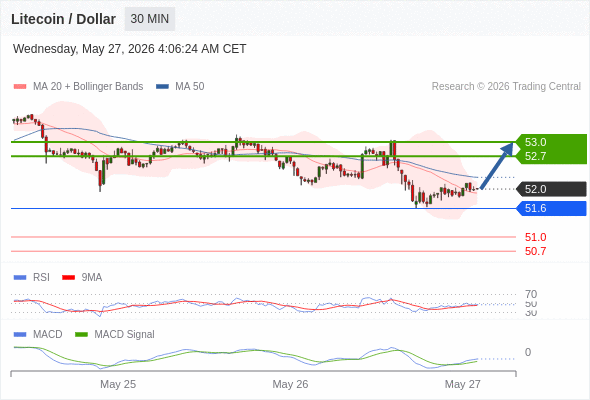Click the Litecoin / Dollar title
The height and width of the screenshot is (400, 590).
coord(63,19)
